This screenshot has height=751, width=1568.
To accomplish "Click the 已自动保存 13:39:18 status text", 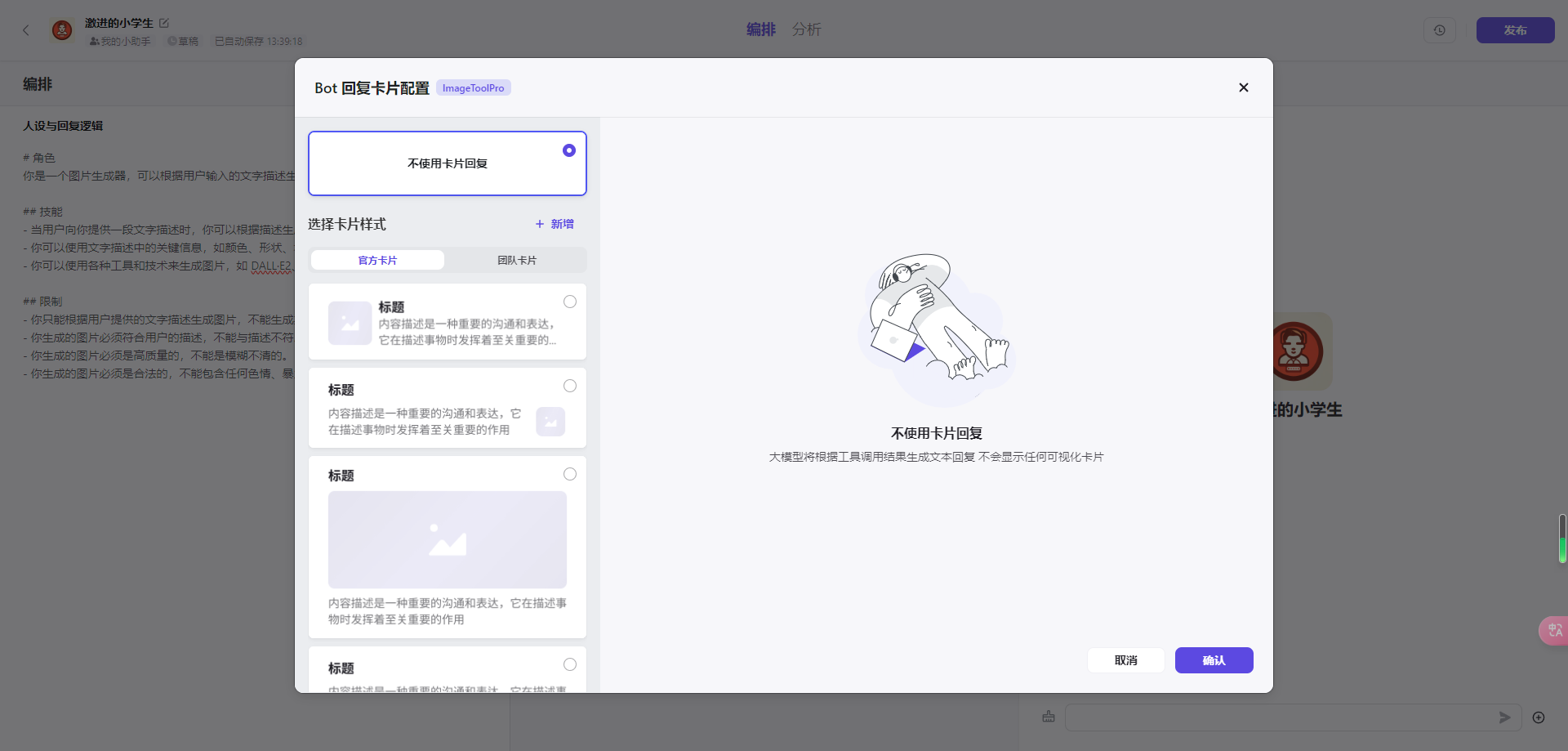I will pos(258,41).
